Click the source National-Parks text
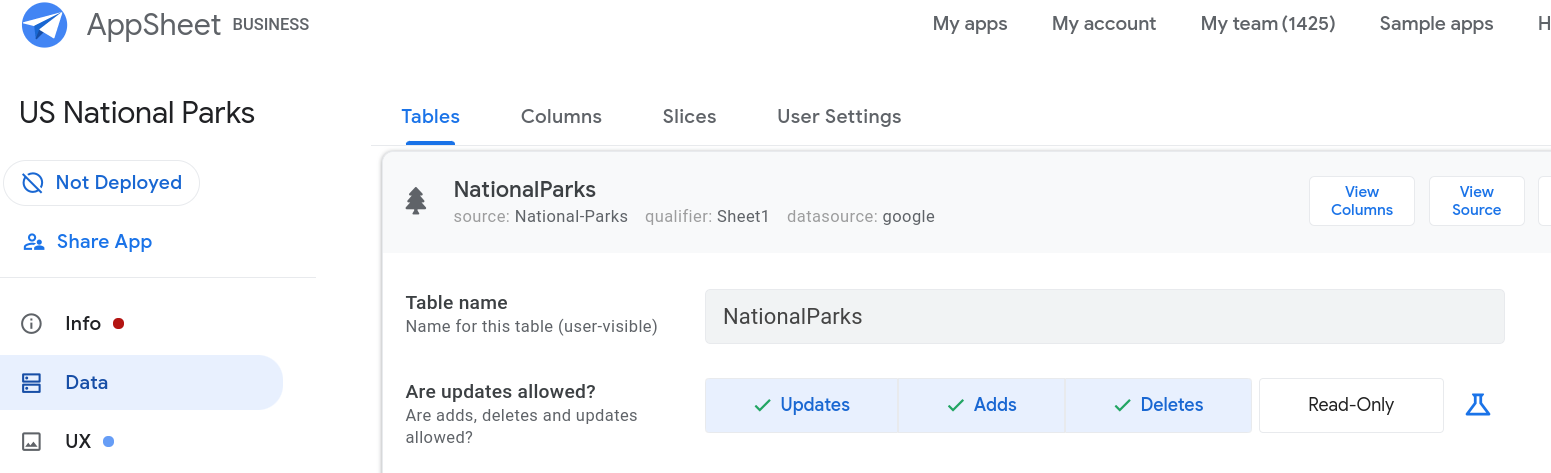1551x473 pixels. coord(541,216)
